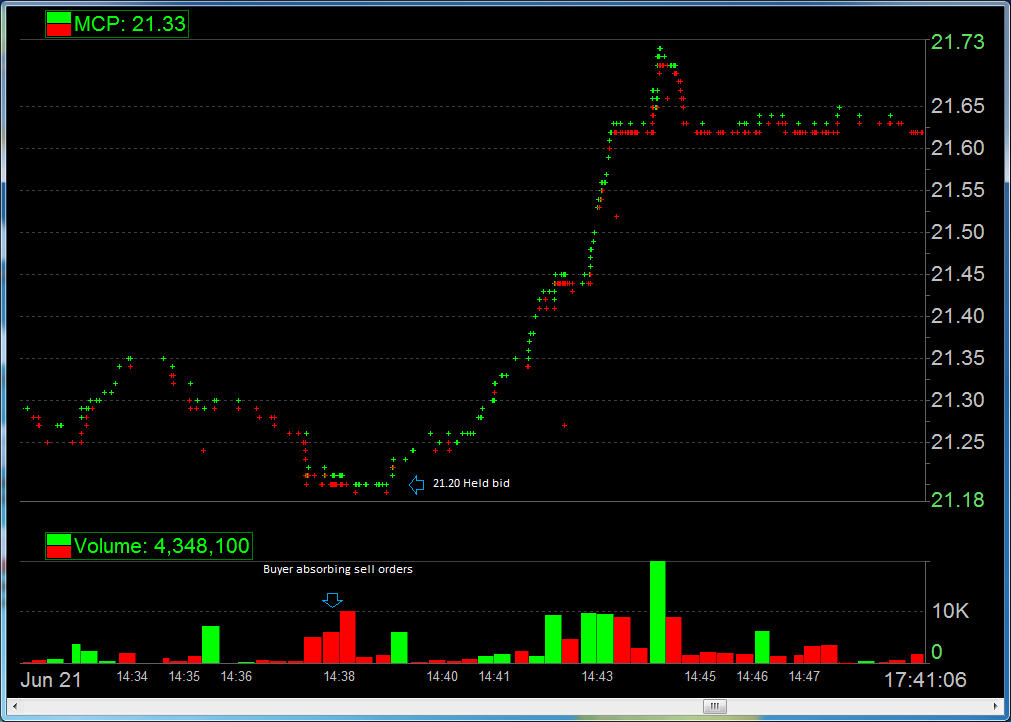Click the MCP legend color swatch
The image size is (1011, 722).
pos(59,24)
